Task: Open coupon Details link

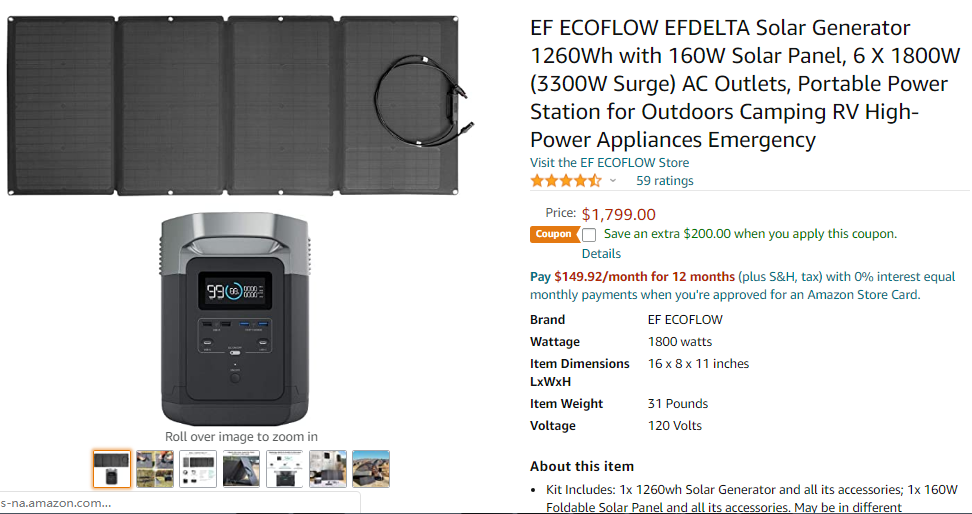Action: coord(601,254)
